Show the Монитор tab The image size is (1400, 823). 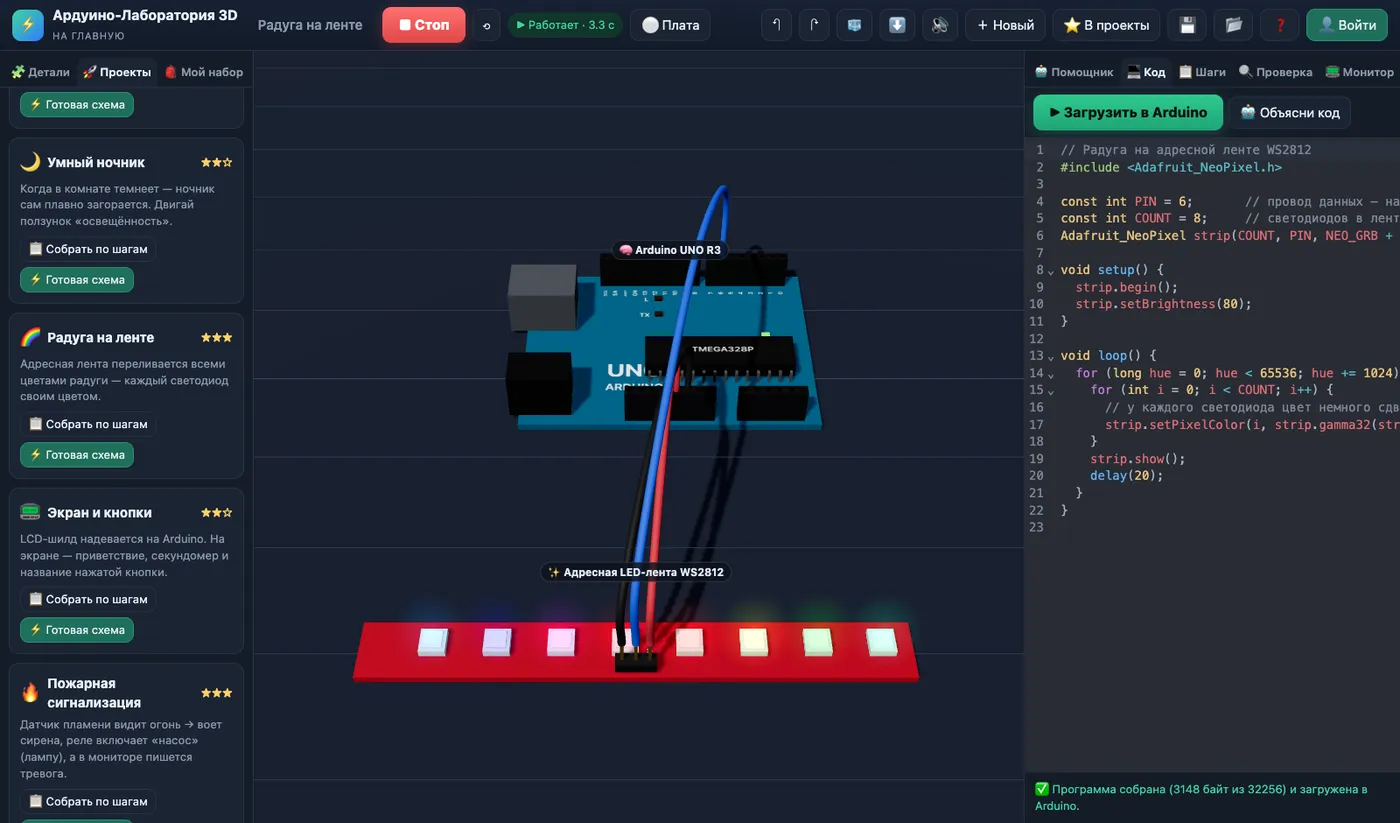[x=1359, y=72]
